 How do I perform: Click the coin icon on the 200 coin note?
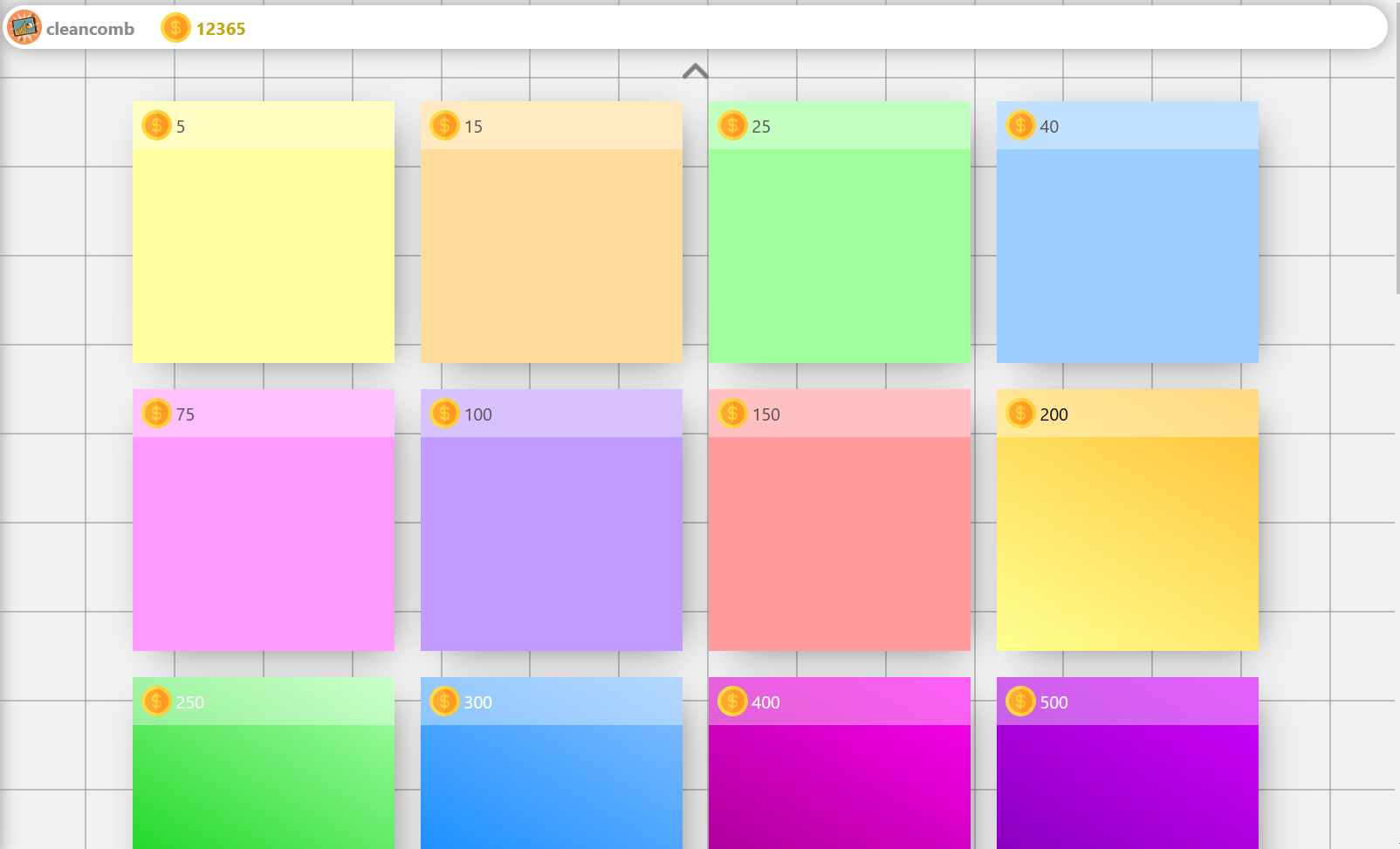(1020, 414)
